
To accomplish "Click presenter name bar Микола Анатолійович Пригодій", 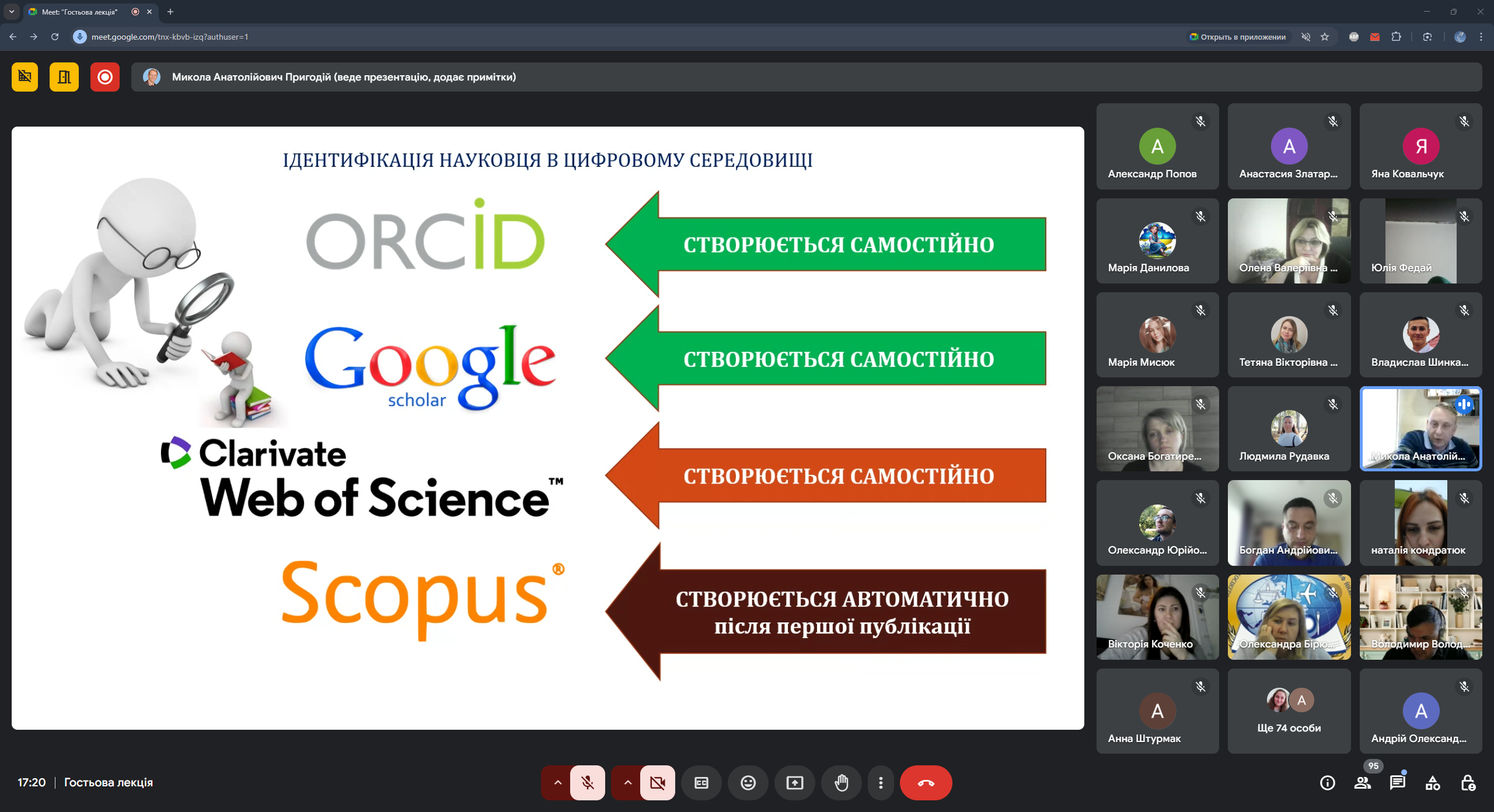I will [807, 77].
